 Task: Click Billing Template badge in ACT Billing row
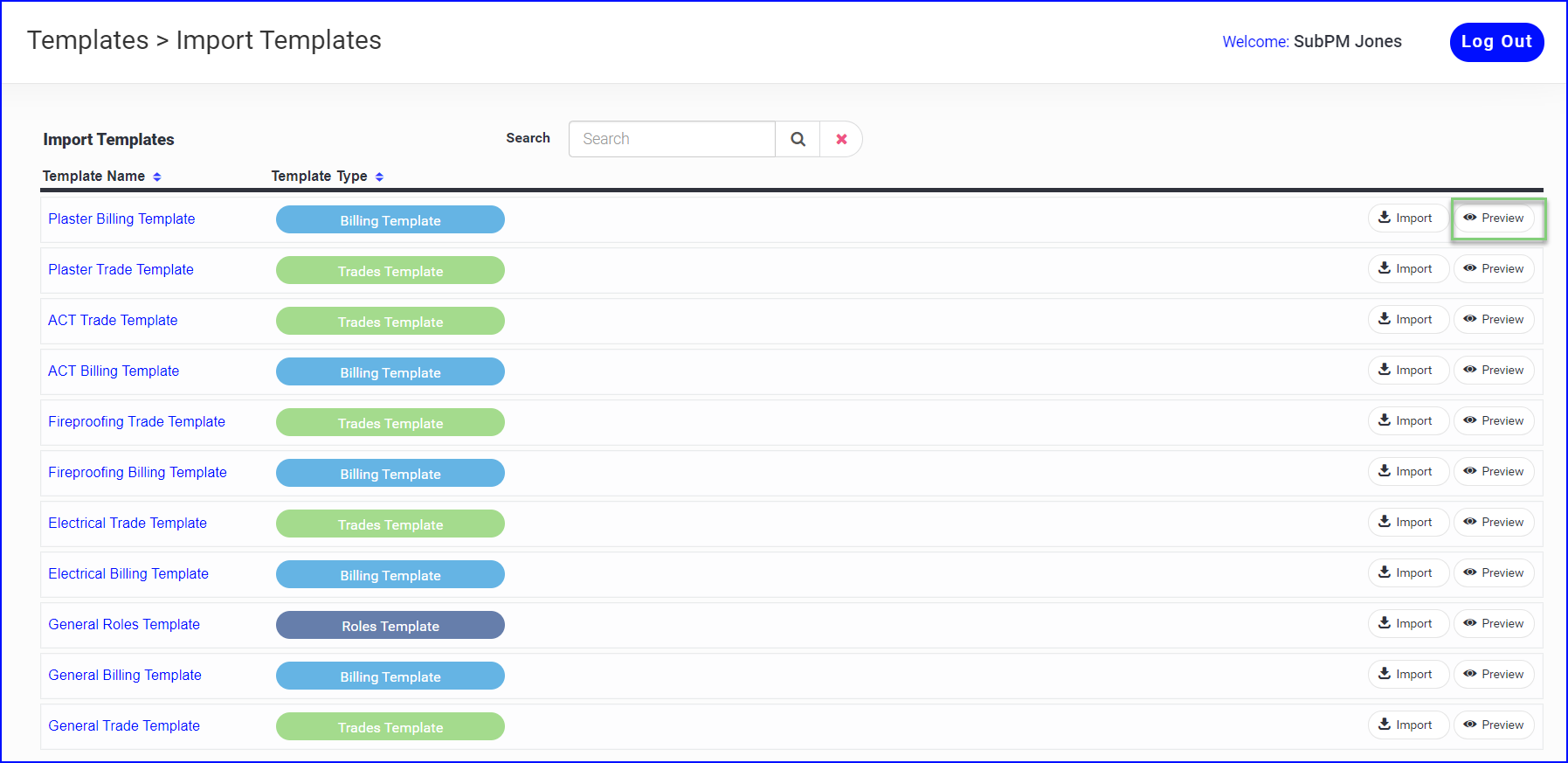click(x=390, y=371)
